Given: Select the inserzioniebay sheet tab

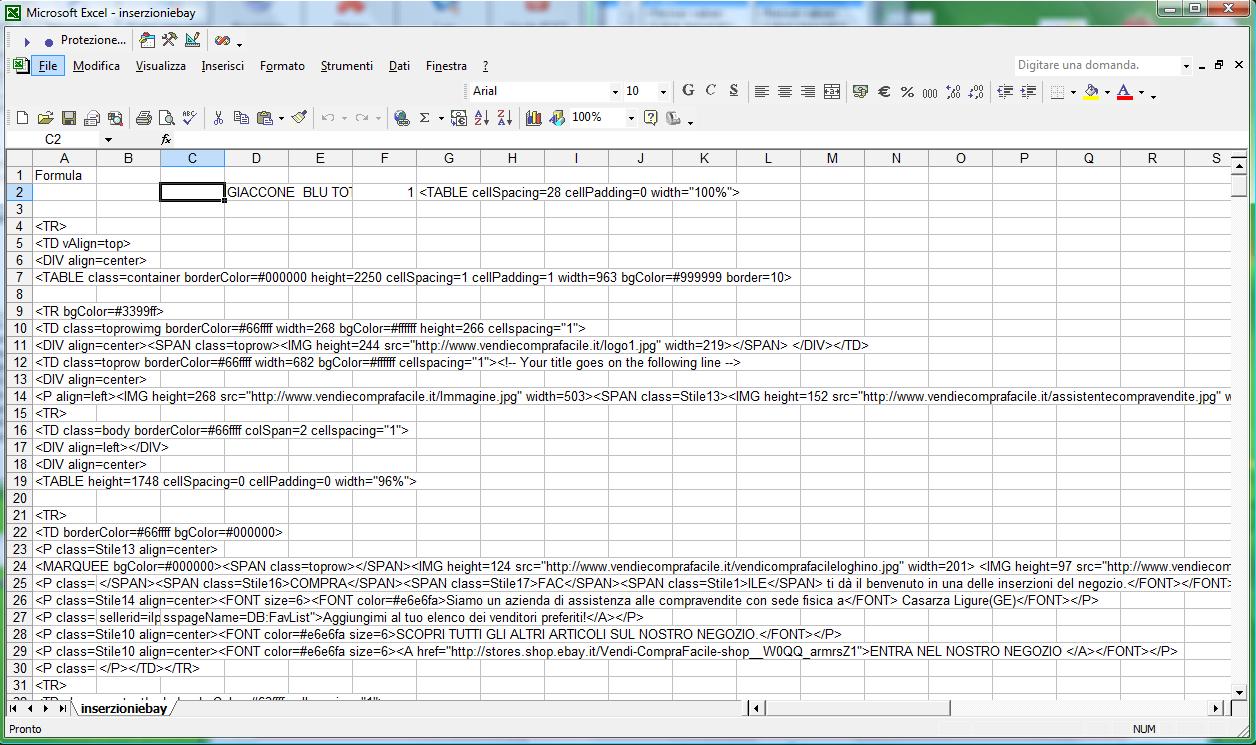Looking at the screenshot, I should (124, 708).
